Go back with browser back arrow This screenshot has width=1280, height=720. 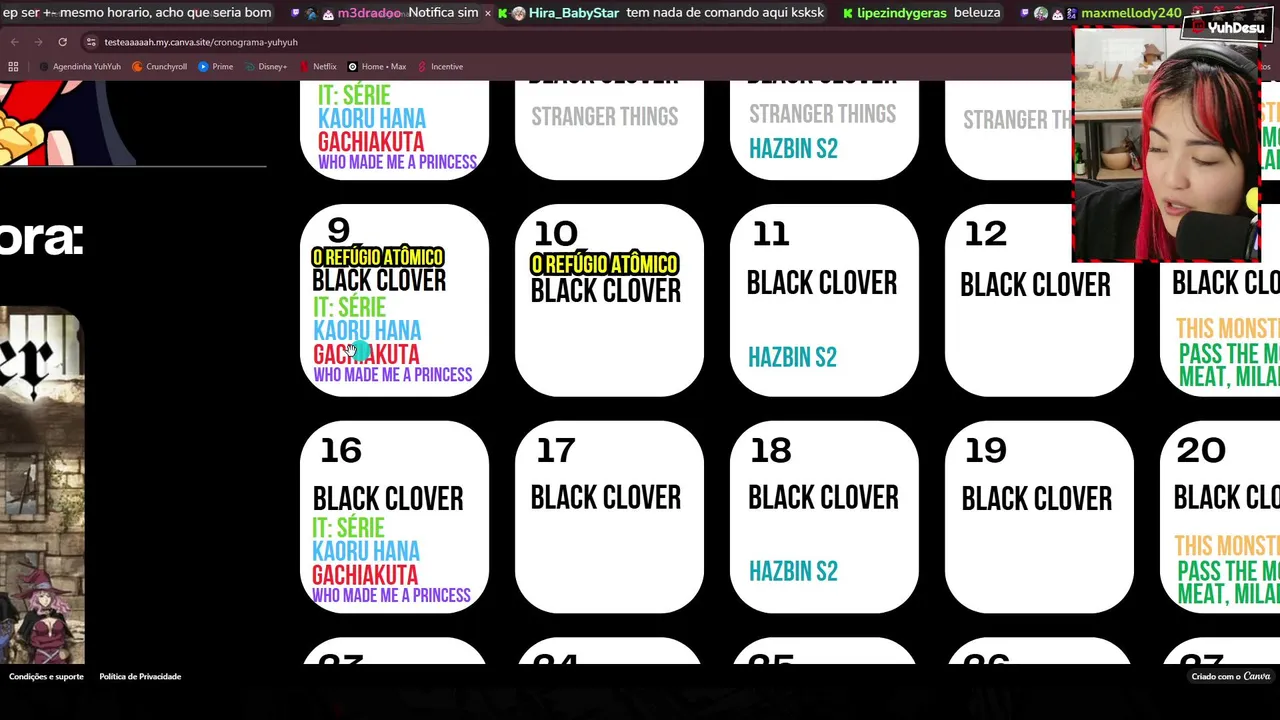[x=14, y=42]
